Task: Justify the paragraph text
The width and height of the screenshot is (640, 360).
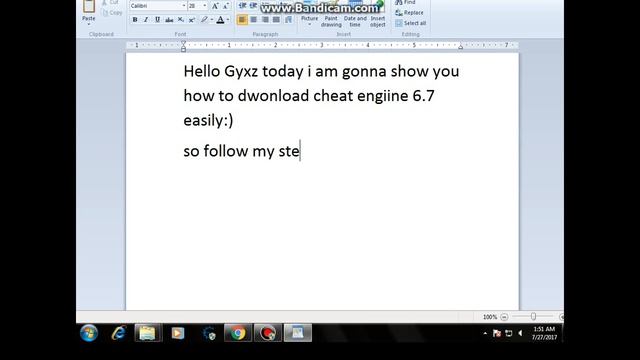Action: [276, 20]
